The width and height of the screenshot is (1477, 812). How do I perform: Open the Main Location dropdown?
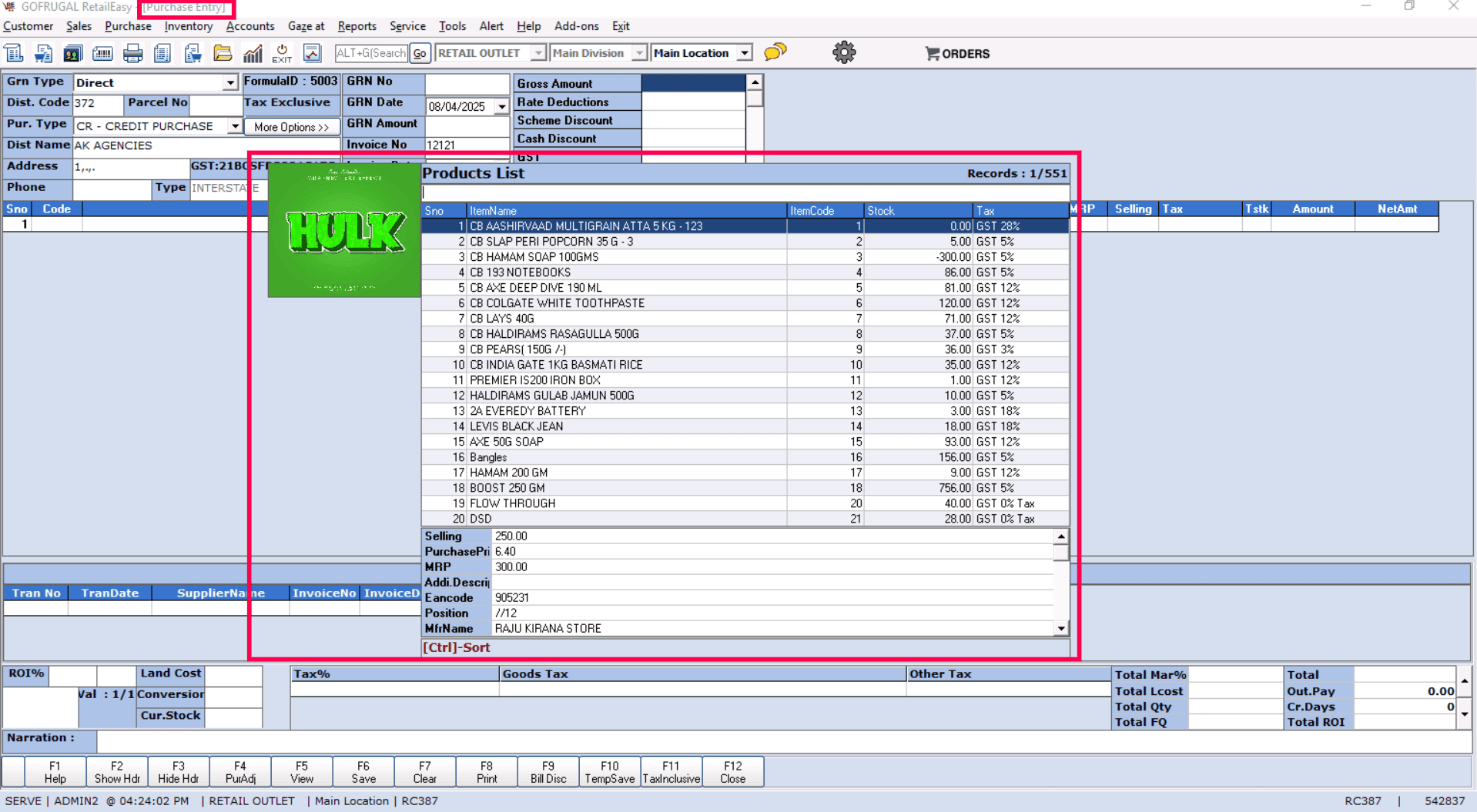coord(745,53)
